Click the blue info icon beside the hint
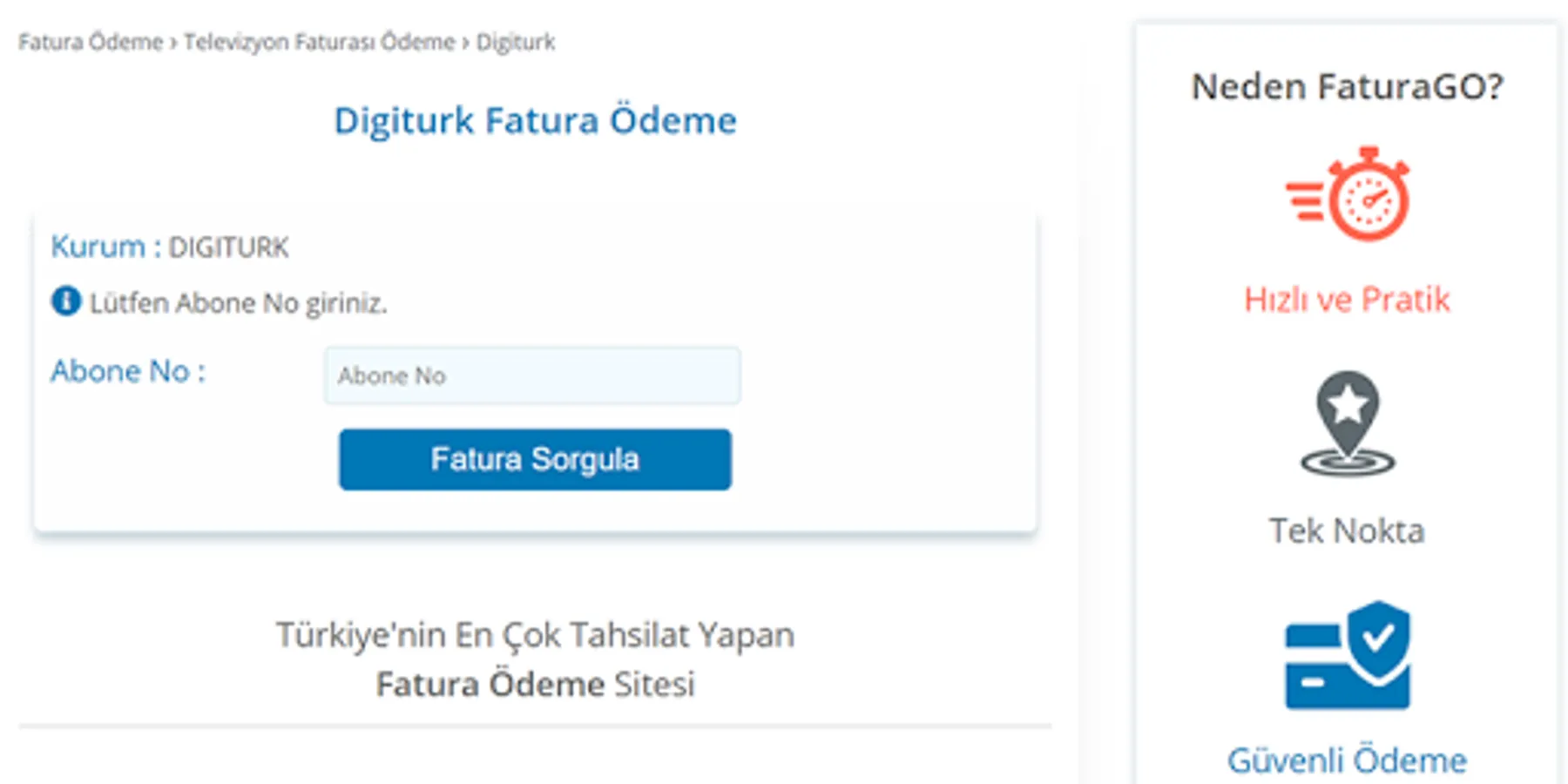 click(x=66, y=301)
